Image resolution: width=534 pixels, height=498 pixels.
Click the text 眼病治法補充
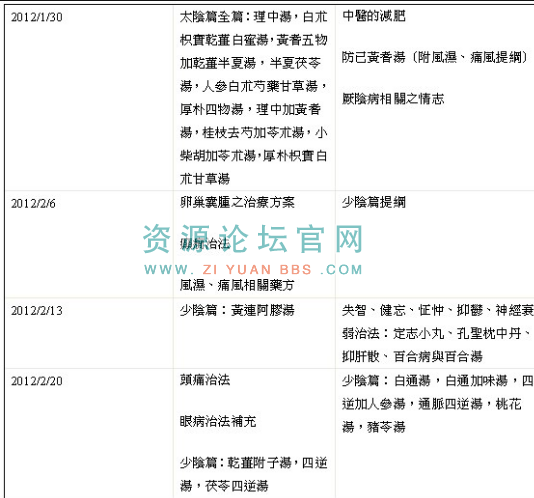[218, 422]
